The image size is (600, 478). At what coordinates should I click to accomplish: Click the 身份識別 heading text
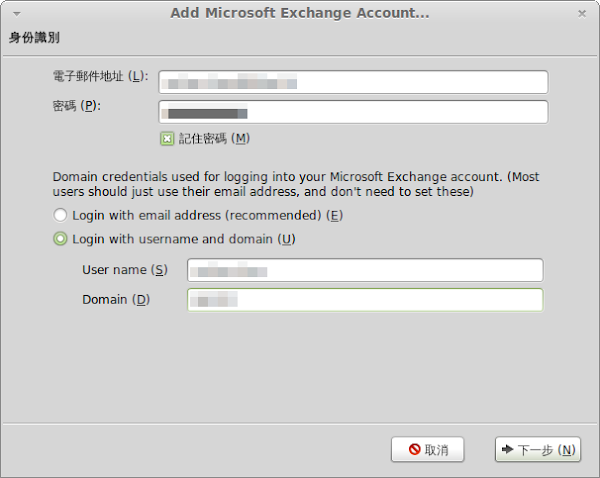34,38
